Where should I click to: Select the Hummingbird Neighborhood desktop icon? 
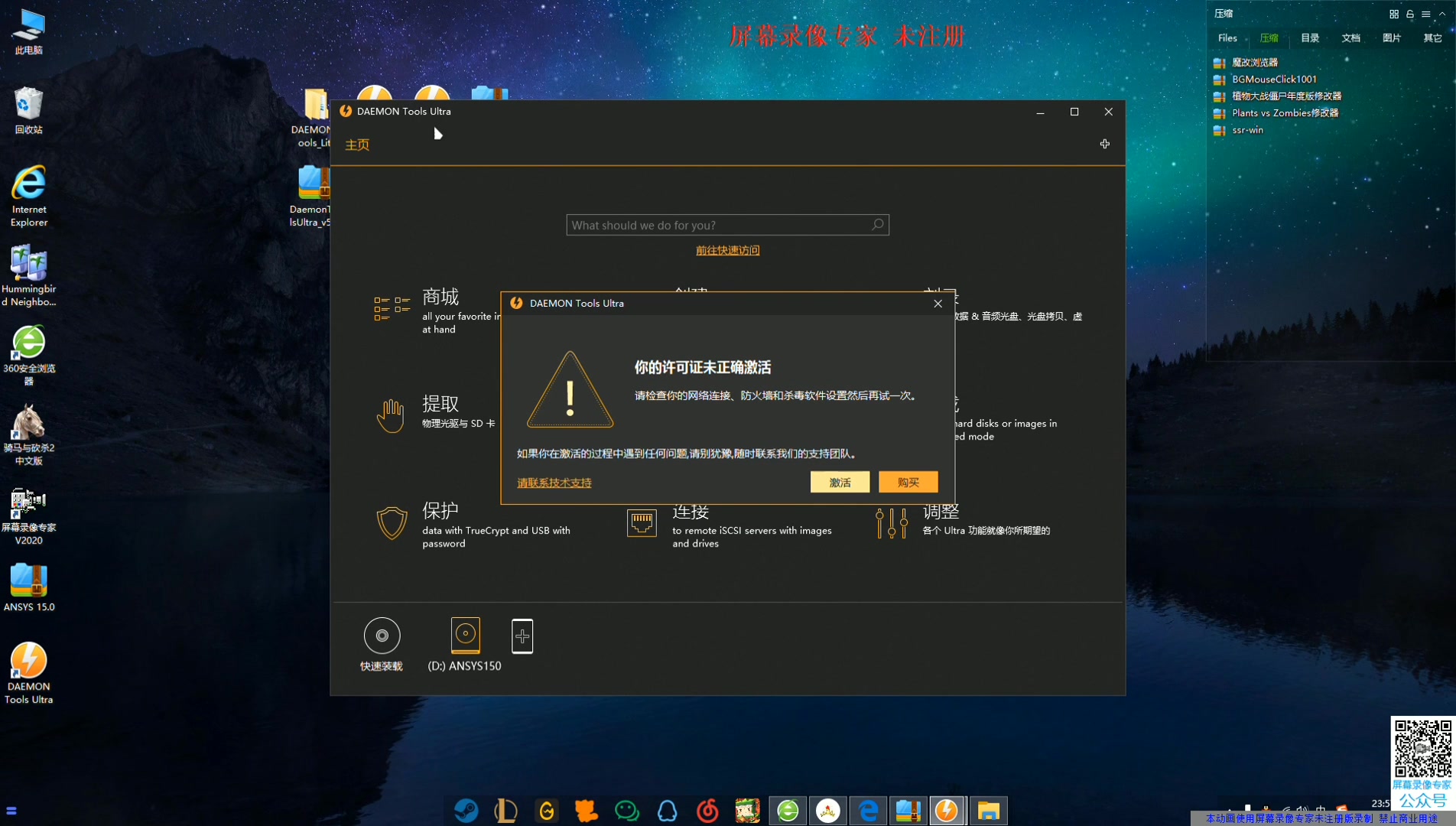(29, 275)
